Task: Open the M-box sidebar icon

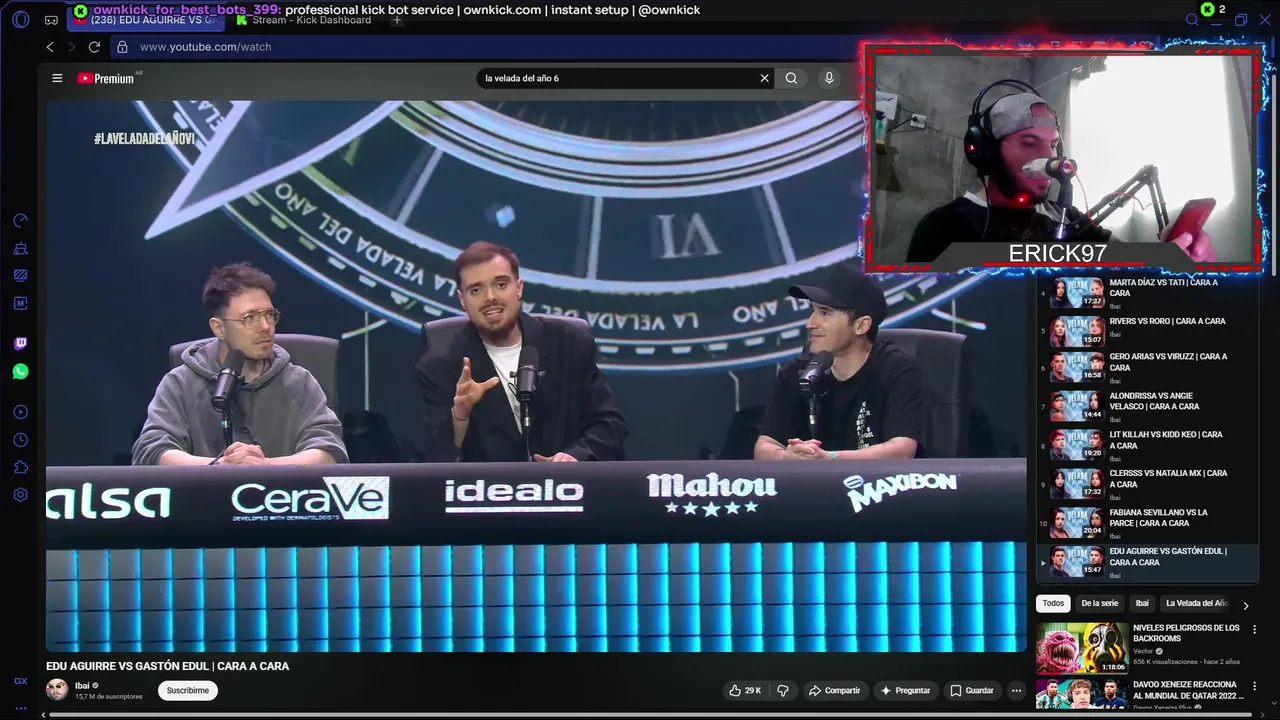Action: coord(21,303)
